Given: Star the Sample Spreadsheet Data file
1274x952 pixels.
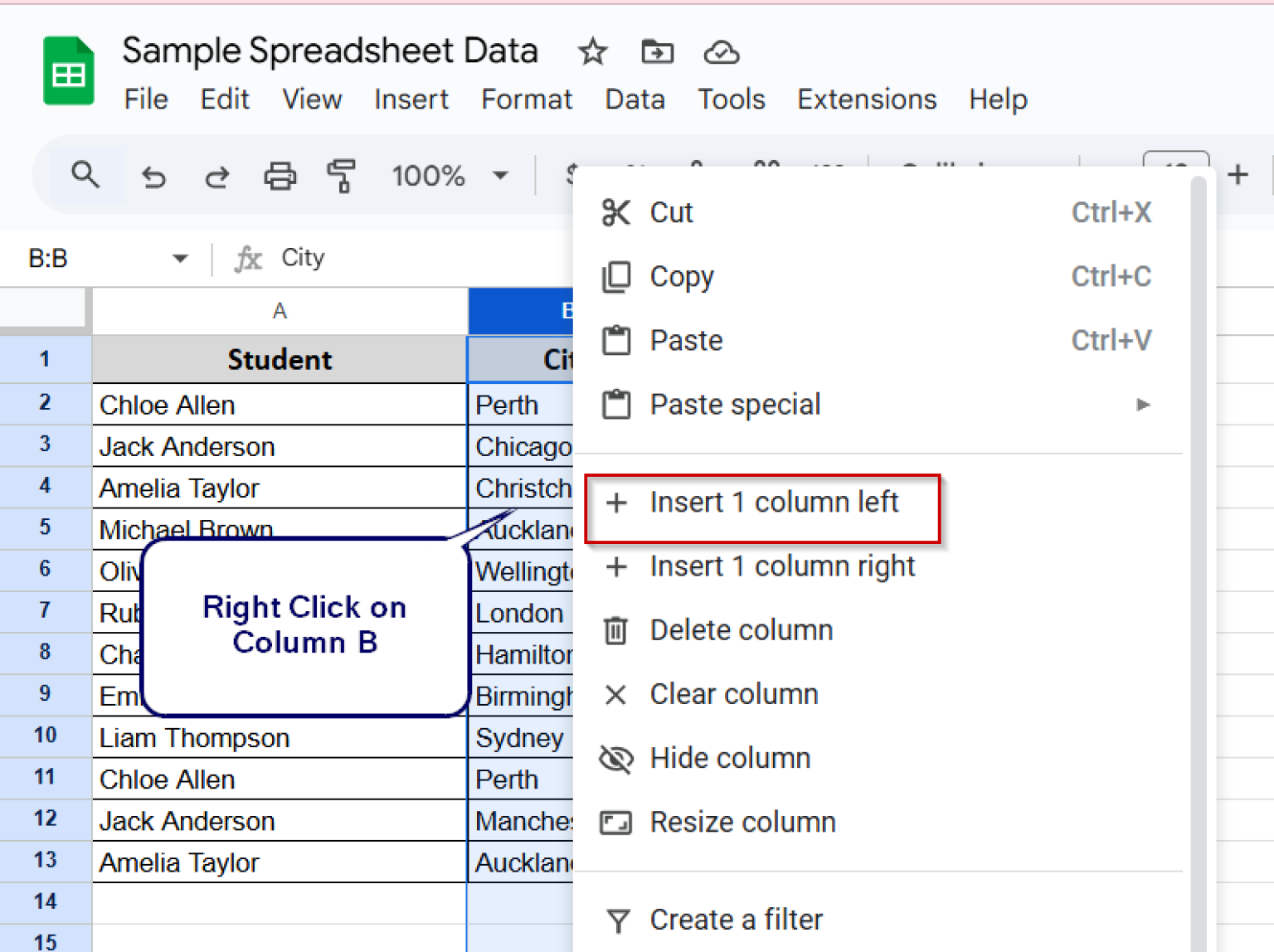Looking at the screenshot, I should pyautogui.click(x=592, y=51).
